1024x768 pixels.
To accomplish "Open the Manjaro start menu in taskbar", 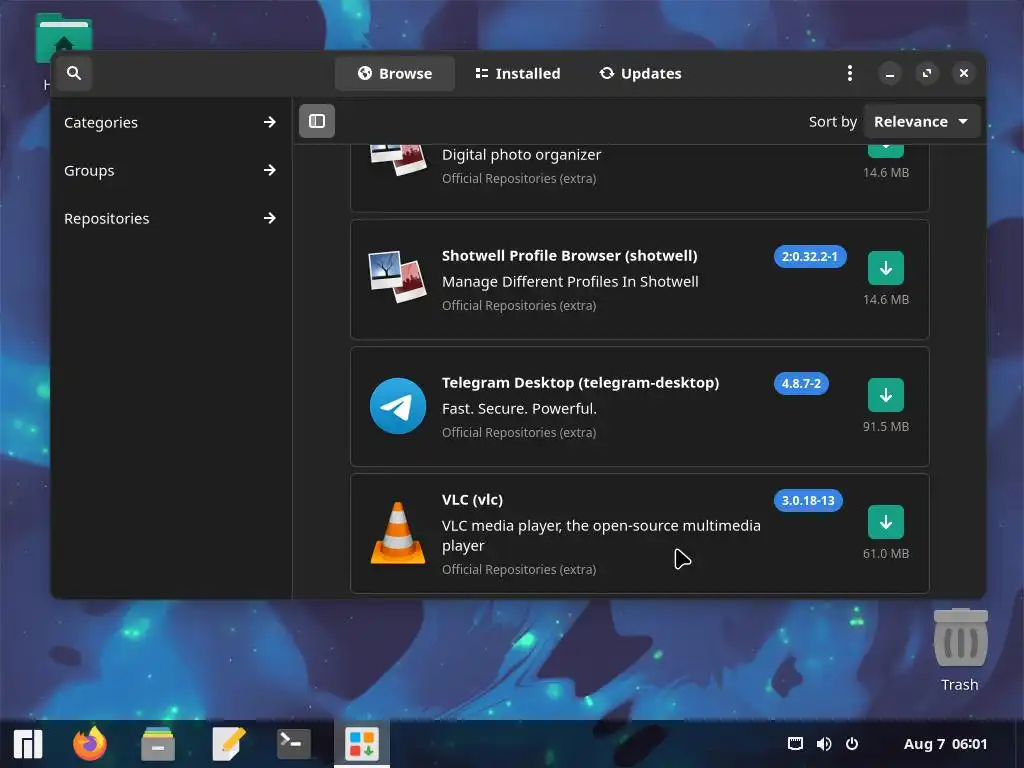I will [28, 744].
